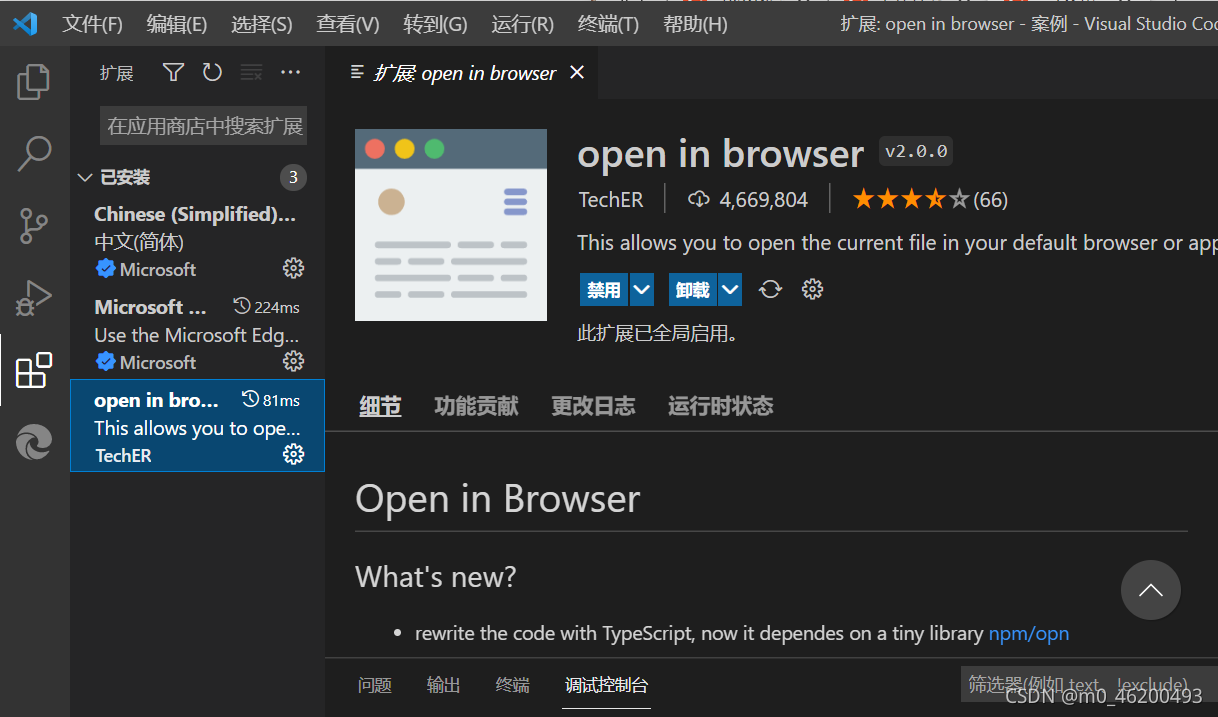This screenshot has width=1218, height=717.
Task: Click the 此扩展已全局启用 status text
Action: 658,333
